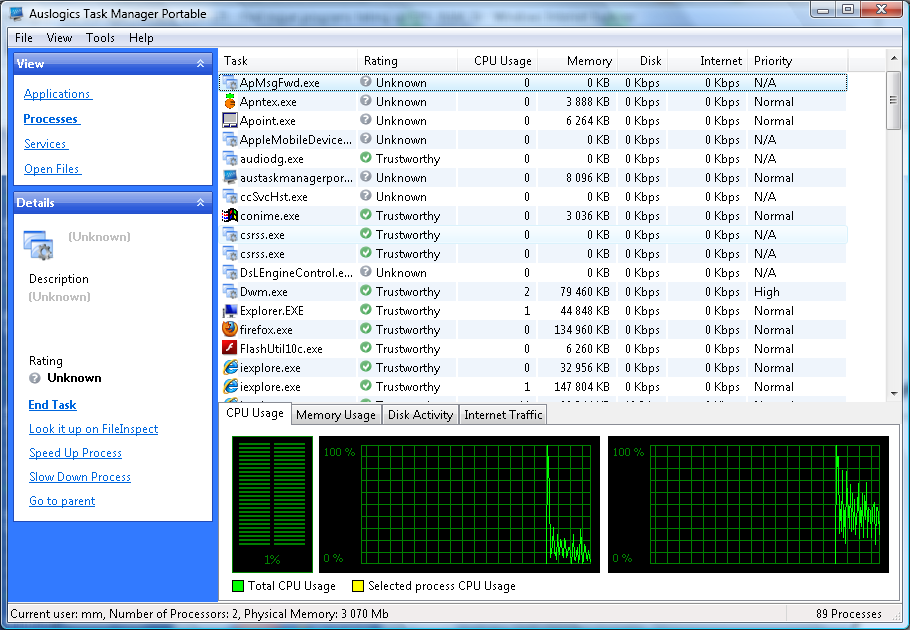
Task: Open the Help menu
Action: 141,38
